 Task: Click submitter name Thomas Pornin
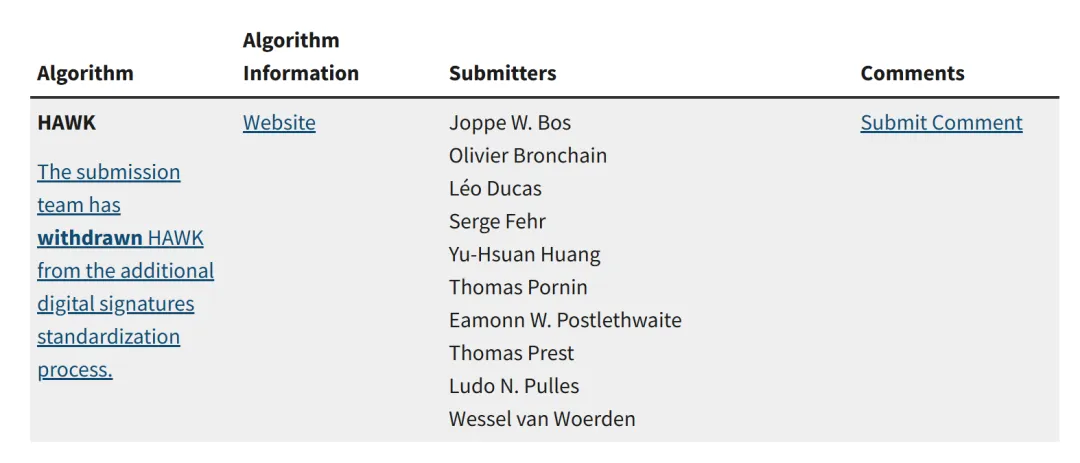tap(518, 287)
